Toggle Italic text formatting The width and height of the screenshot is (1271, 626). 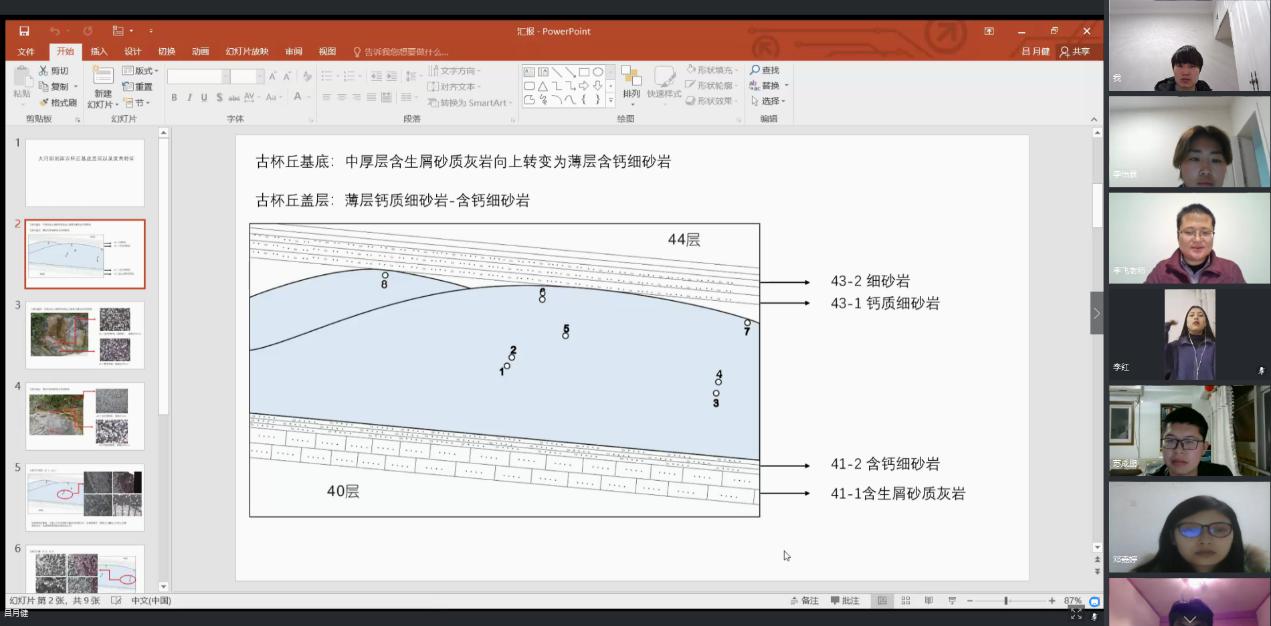click(189, 97)
